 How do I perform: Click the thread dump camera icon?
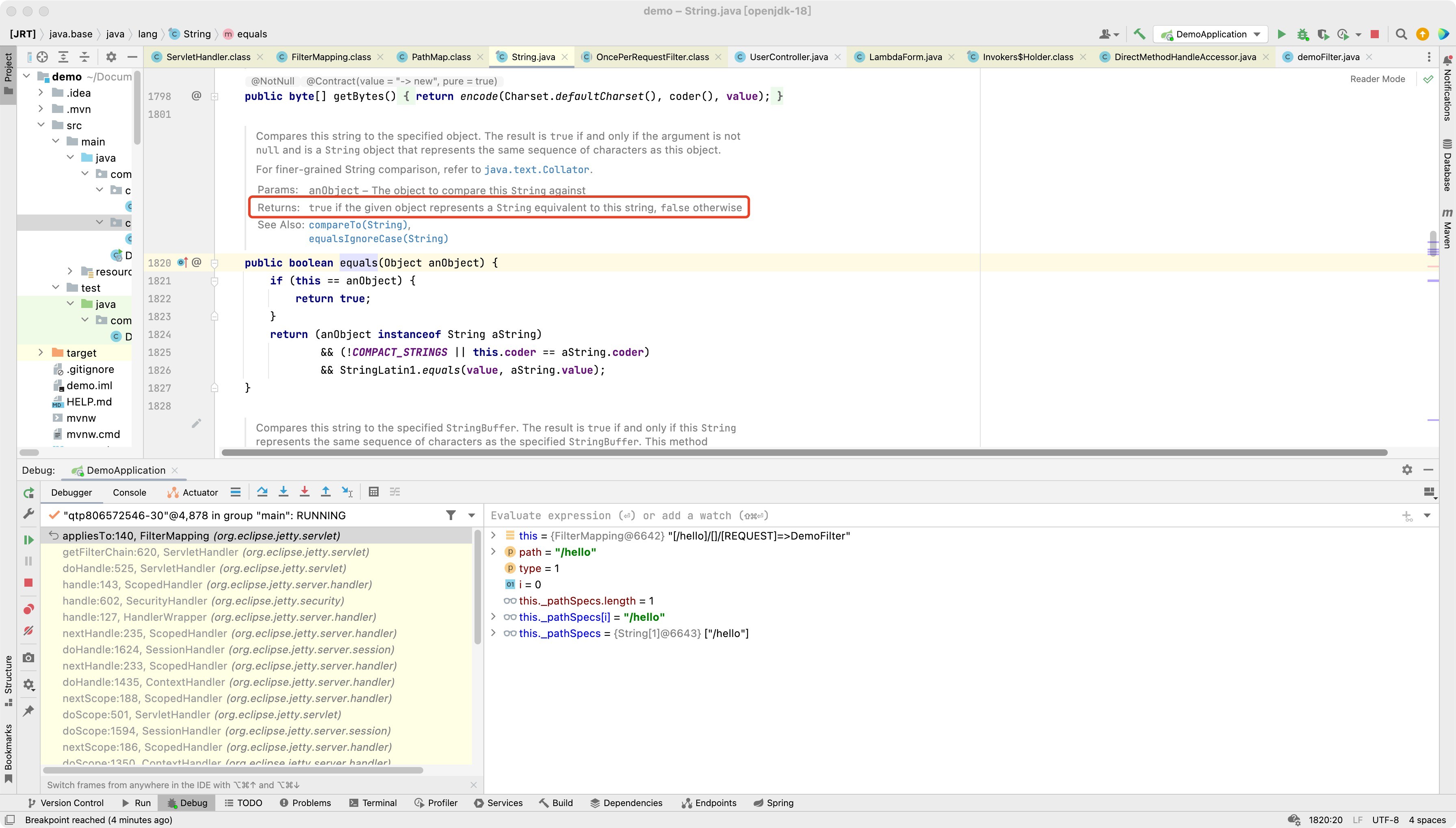pos(28,657)
